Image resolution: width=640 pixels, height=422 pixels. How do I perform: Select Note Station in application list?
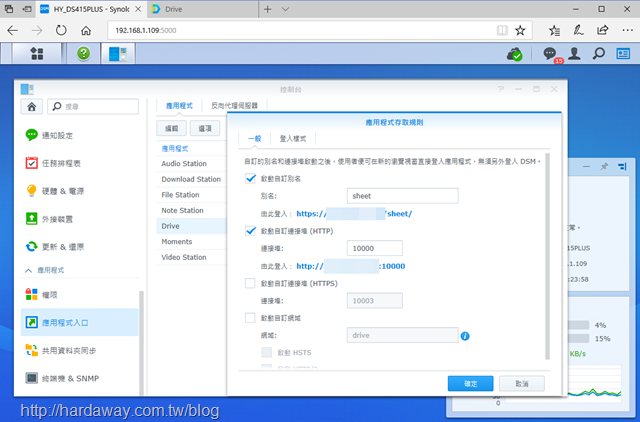[x=191, y=210]
